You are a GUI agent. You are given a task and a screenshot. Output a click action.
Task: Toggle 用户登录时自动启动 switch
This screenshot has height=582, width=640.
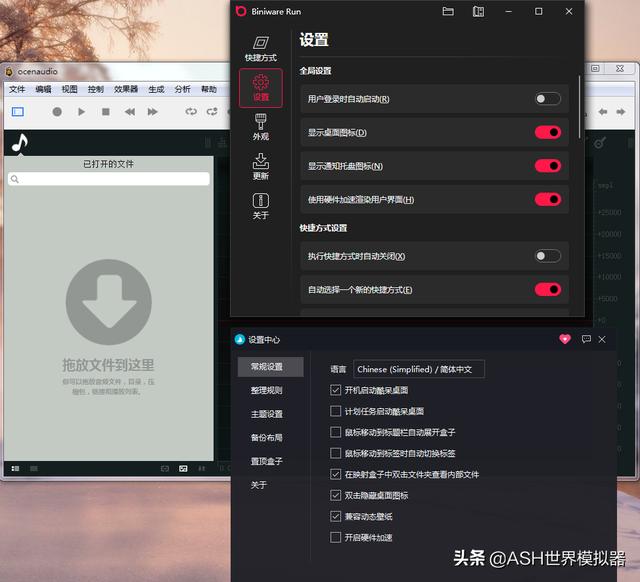[548, 99]
